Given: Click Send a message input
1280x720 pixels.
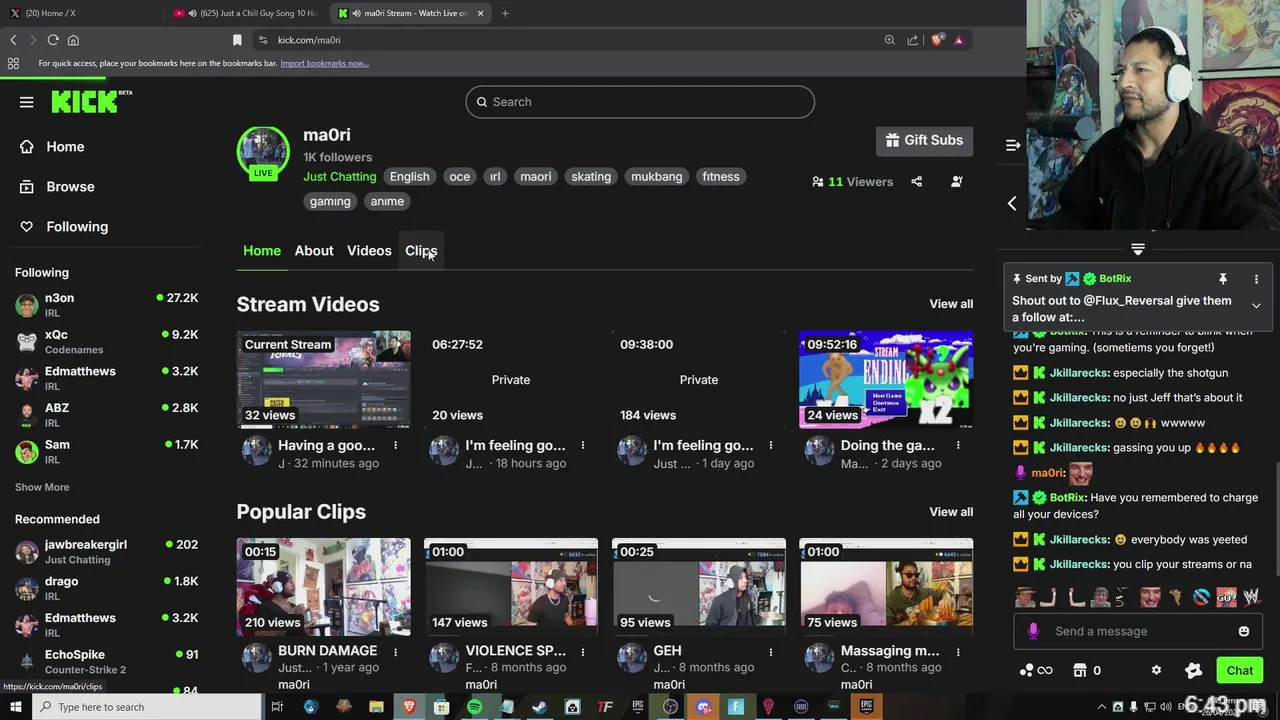Looking at the screenshot, I should click(x=1136, y=631).
